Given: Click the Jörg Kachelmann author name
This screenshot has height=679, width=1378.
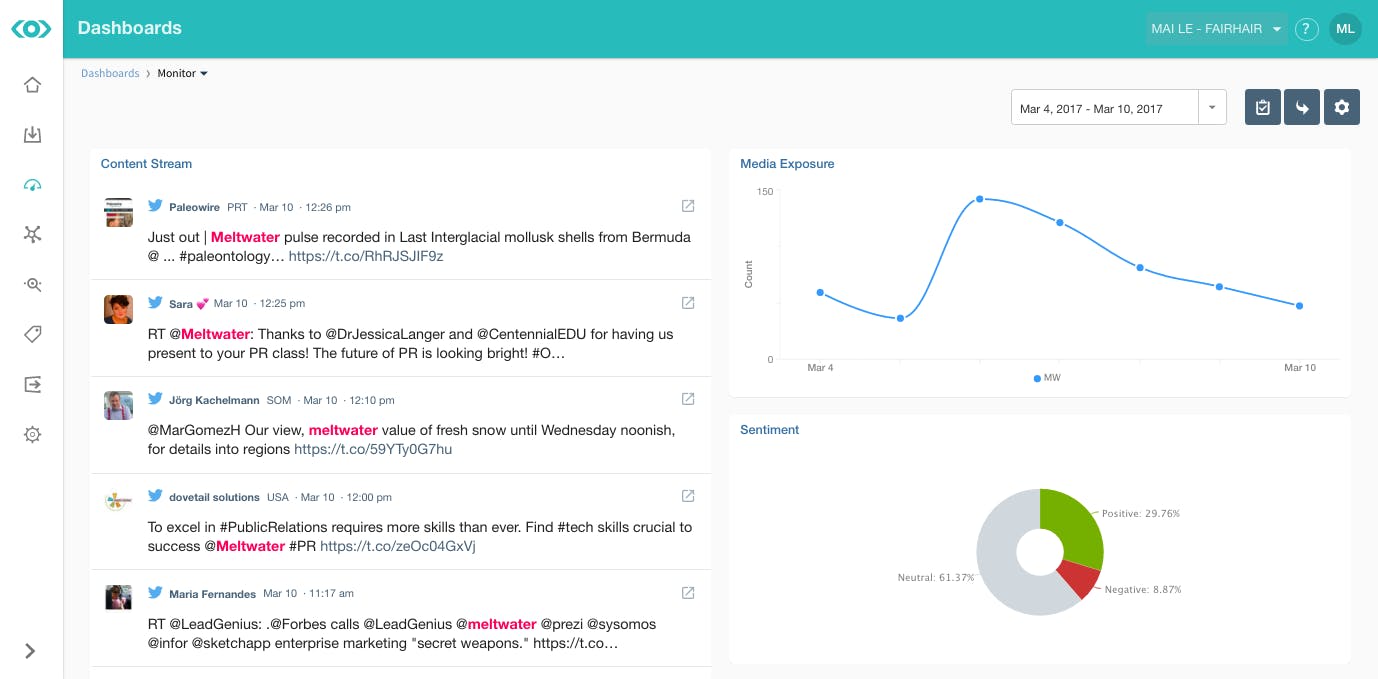Looking at the screenshot, I should tap(215, 400).
